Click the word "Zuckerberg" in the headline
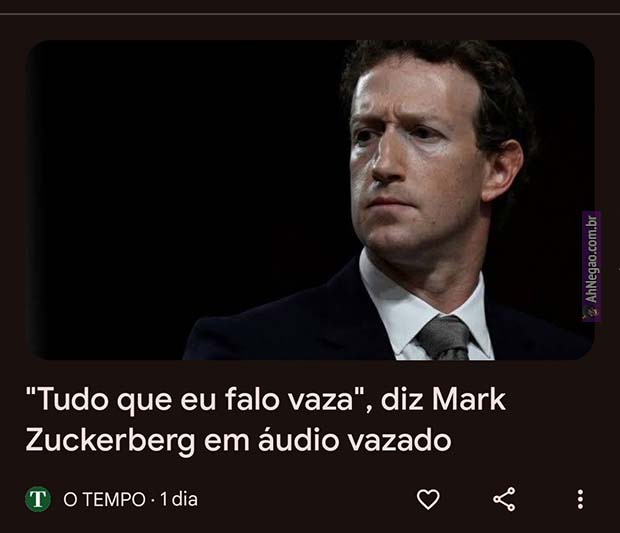The image size is (620, 533). tap(110, 441)
